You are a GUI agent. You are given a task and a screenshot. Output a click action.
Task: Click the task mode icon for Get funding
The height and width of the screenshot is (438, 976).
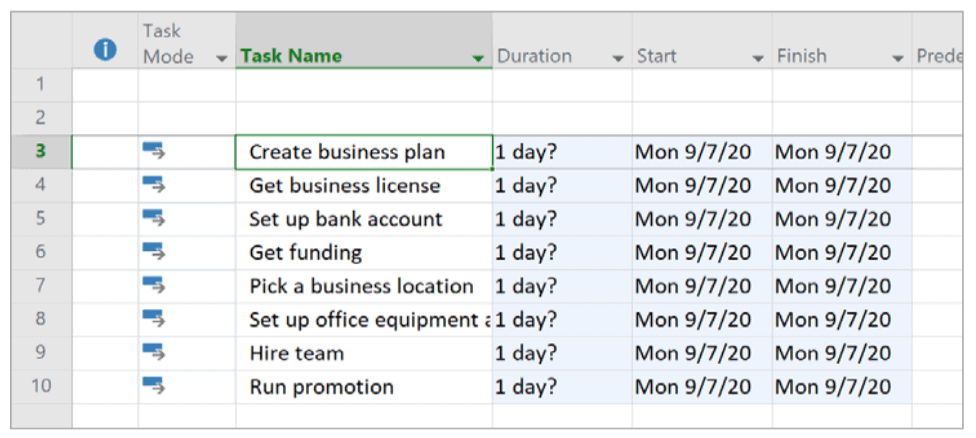[153, 252]
